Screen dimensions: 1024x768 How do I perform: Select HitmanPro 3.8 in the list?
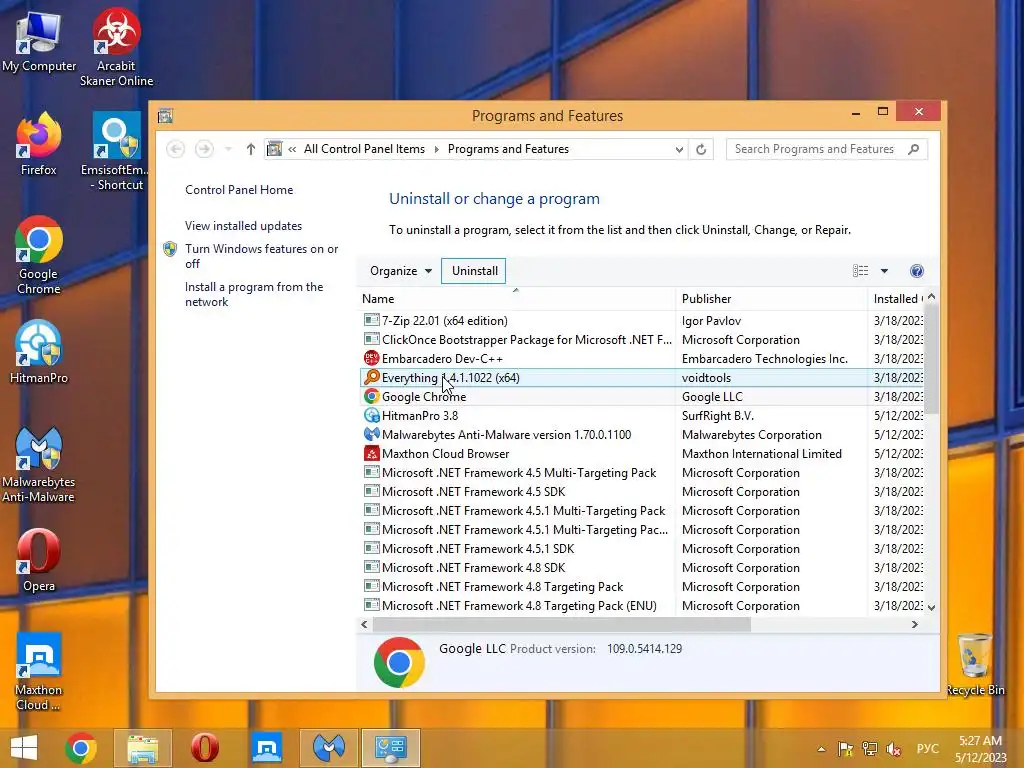[x=641, y=415]
